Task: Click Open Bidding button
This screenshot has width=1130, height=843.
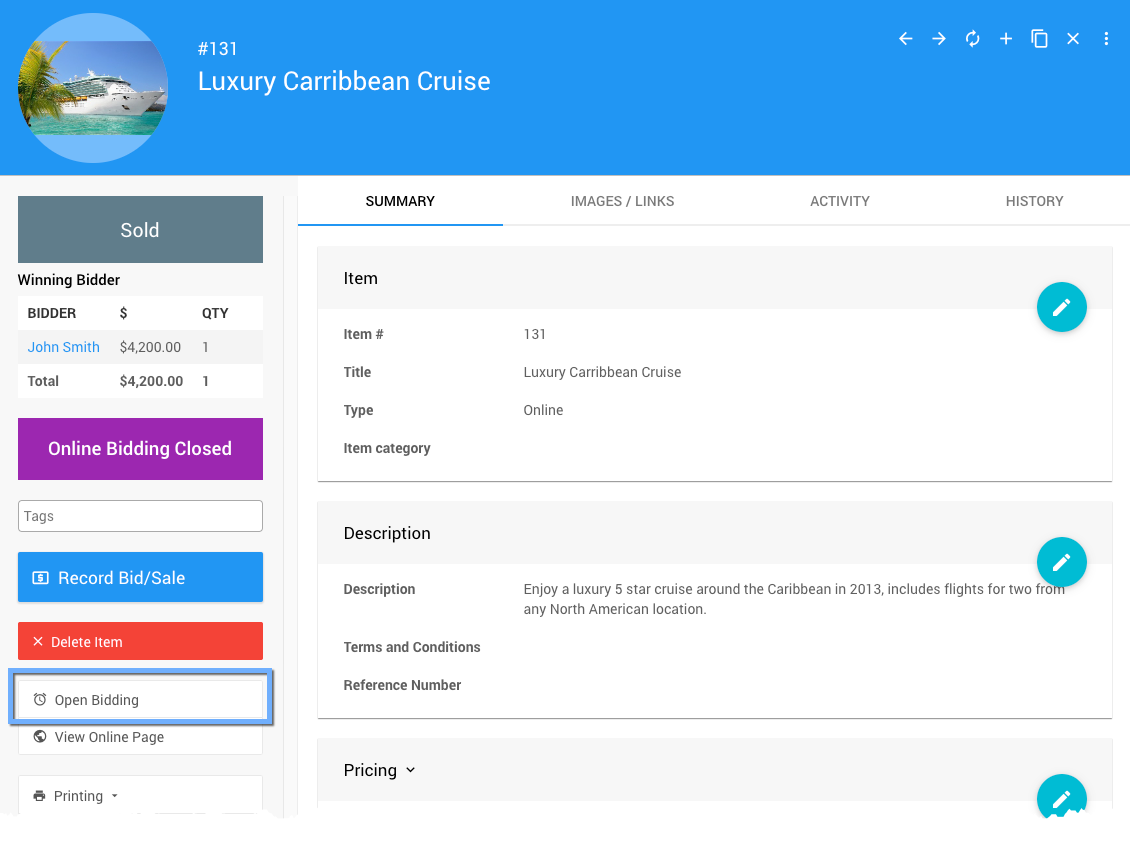Action: [x=140, y=700]
